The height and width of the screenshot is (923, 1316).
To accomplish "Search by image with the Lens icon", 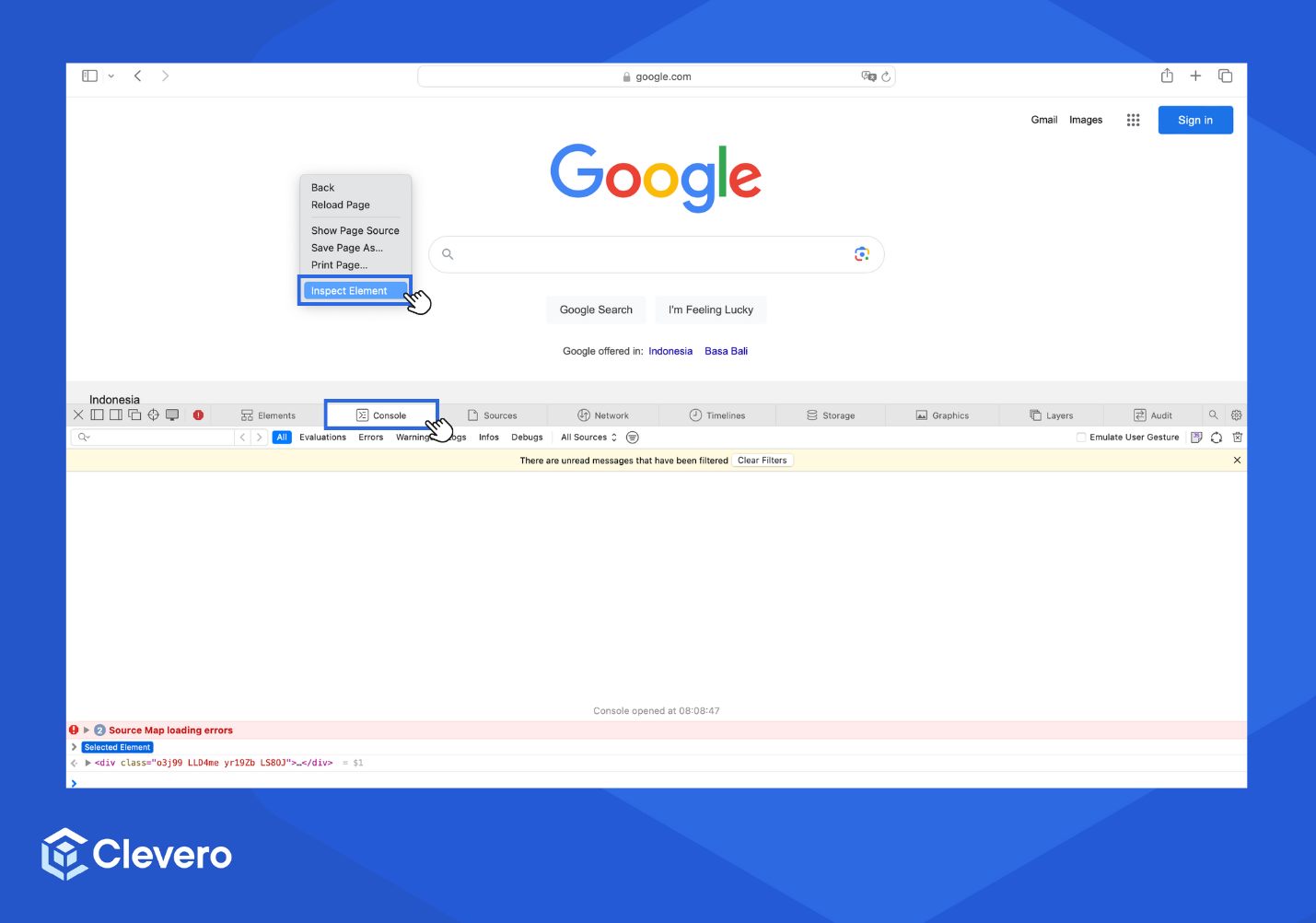I will 862,254.
